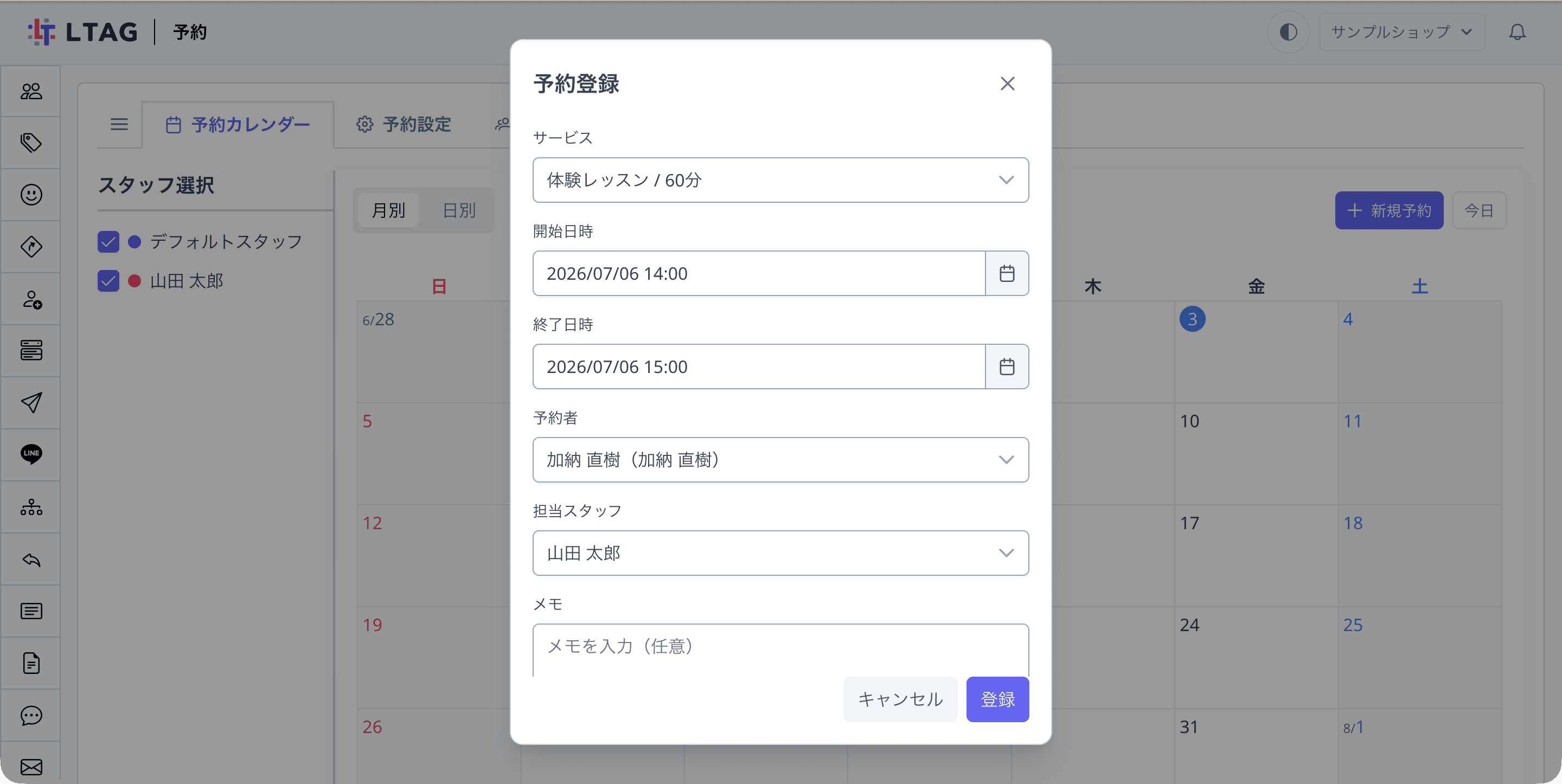The image size is (1562, 784).
Task: Open the サンプルショップ shop selector
Action: (x=1402, y=31)
